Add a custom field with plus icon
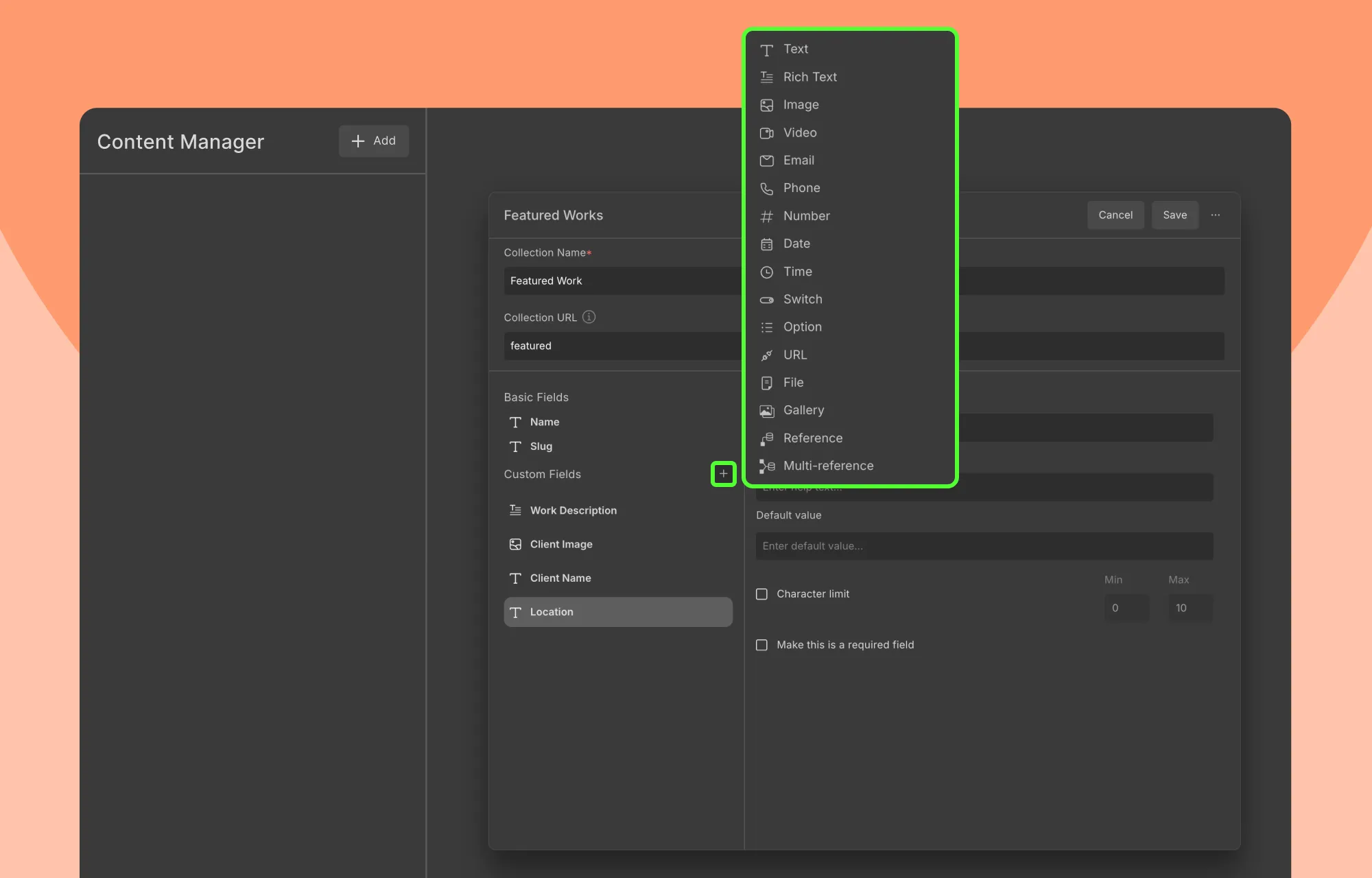Image resolution: width=1372 pixels, height=878 pixels. click(x=723, y=473)
